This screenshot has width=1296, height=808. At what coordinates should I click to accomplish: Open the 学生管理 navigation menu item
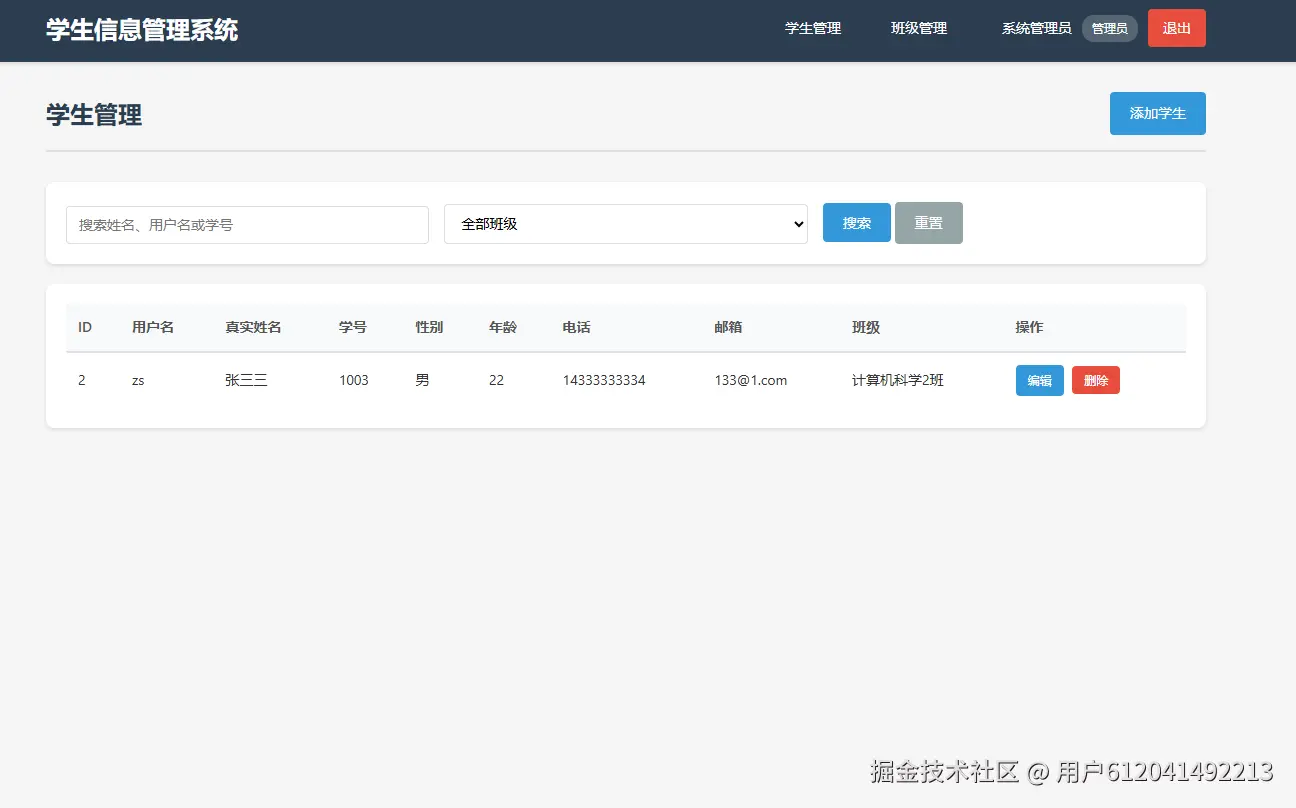(813, 28)
